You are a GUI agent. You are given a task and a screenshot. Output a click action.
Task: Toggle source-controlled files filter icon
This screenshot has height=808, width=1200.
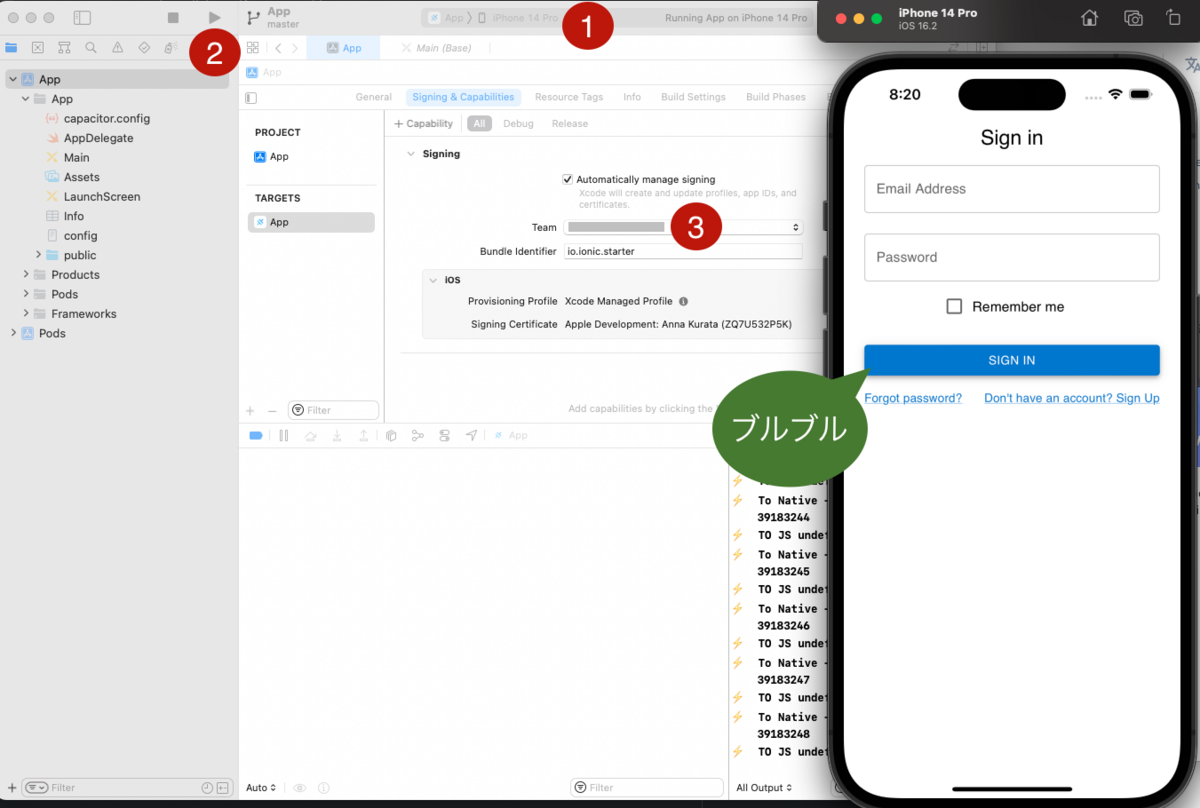tap(224, 788)
